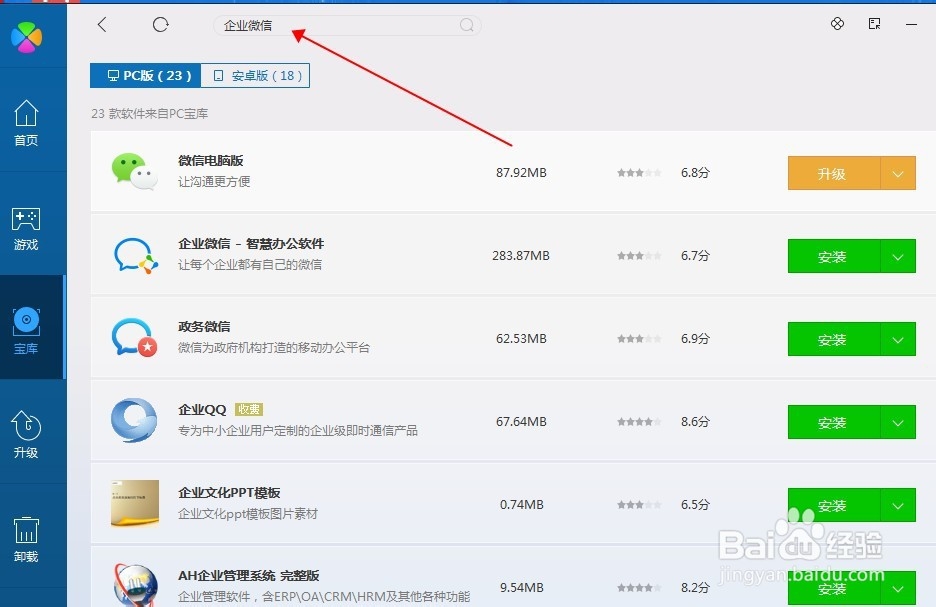Click the magnifier search icon
Viewport: 936px width, 607px height.
(467, 25)
